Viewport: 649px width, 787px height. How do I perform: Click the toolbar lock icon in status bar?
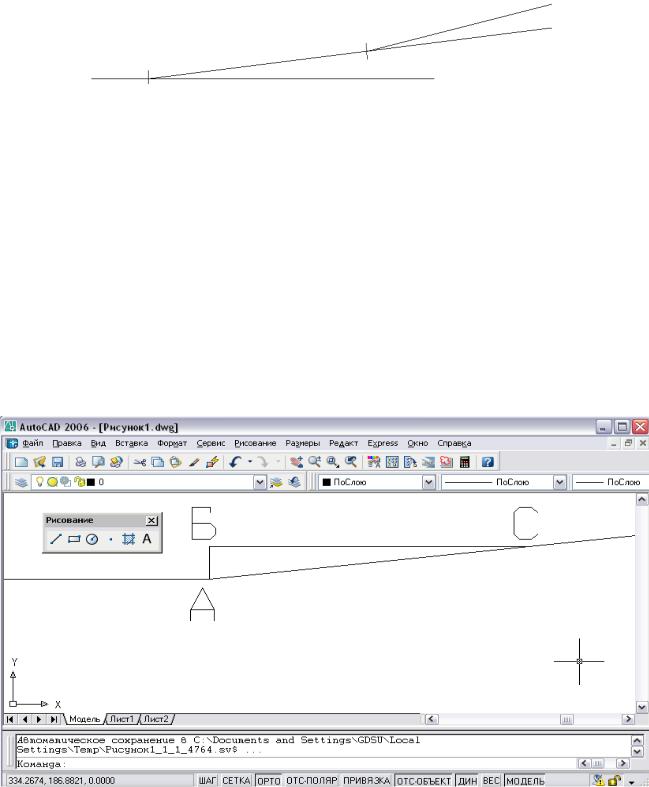(x=614, y=780)
